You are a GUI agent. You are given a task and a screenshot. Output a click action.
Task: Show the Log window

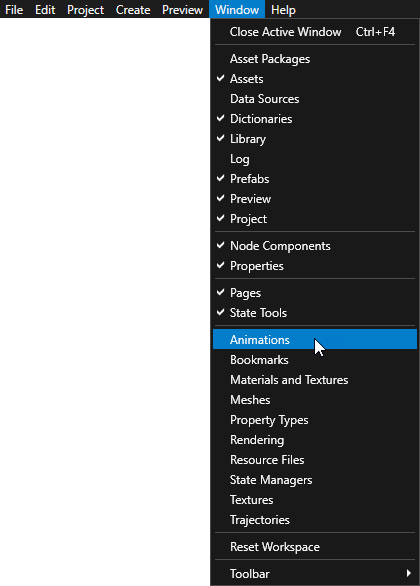[315, 159]
